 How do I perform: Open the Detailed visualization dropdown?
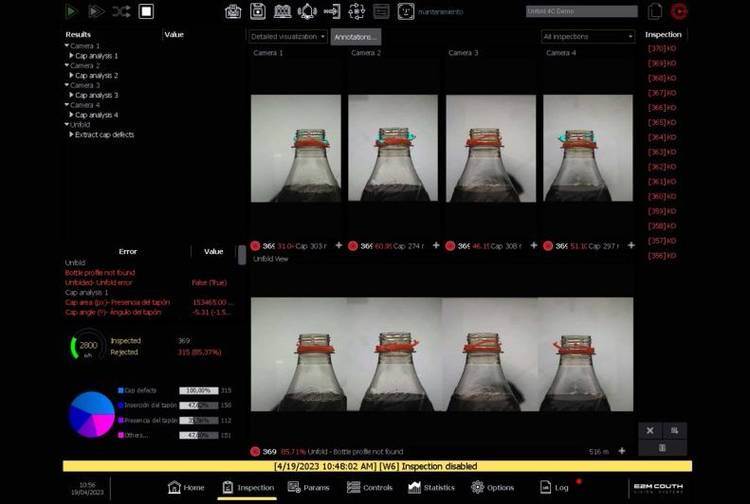pyautogui.click(x=288, y=36)
